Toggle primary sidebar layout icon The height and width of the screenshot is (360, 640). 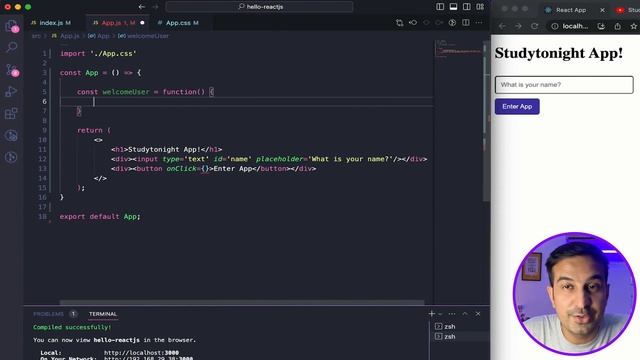[440, 7]
